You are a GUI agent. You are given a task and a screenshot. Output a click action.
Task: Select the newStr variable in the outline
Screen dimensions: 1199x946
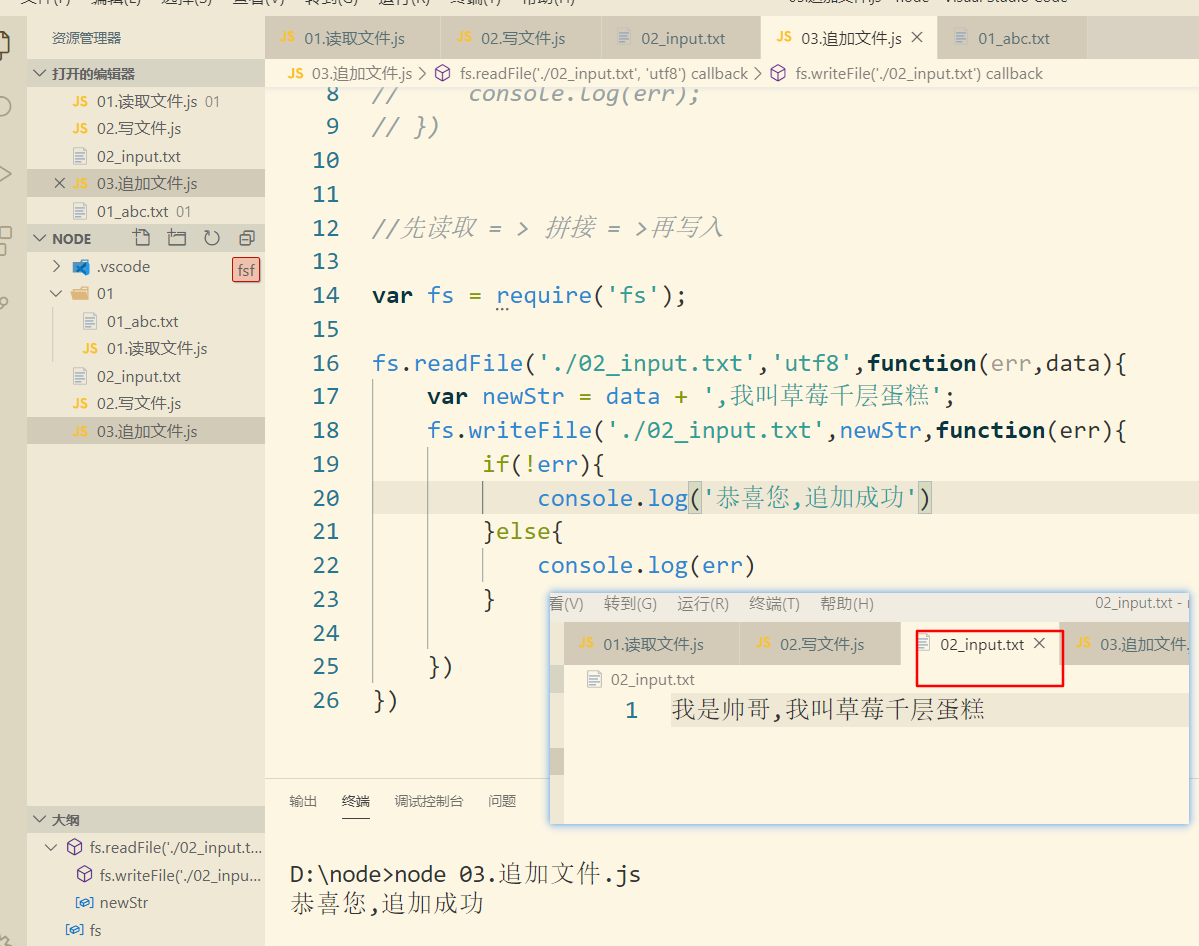(x=145, y=902)
